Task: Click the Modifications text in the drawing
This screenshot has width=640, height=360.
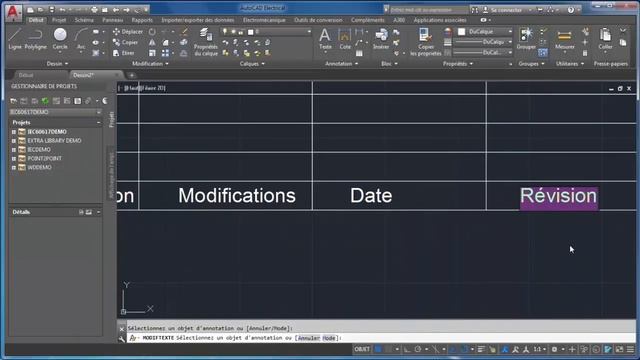Action: [237, 196]
